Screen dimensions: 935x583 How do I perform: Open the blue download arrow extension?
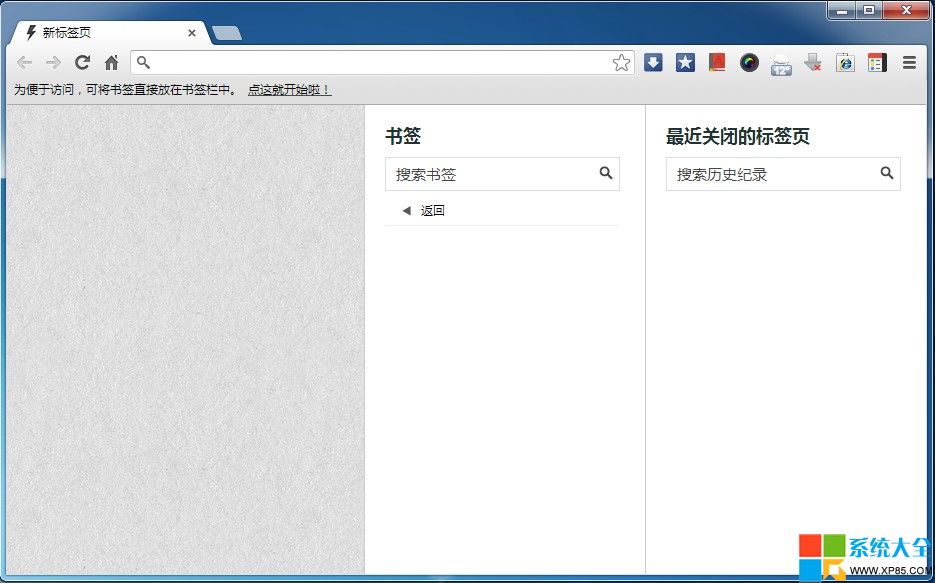(653, 63)
